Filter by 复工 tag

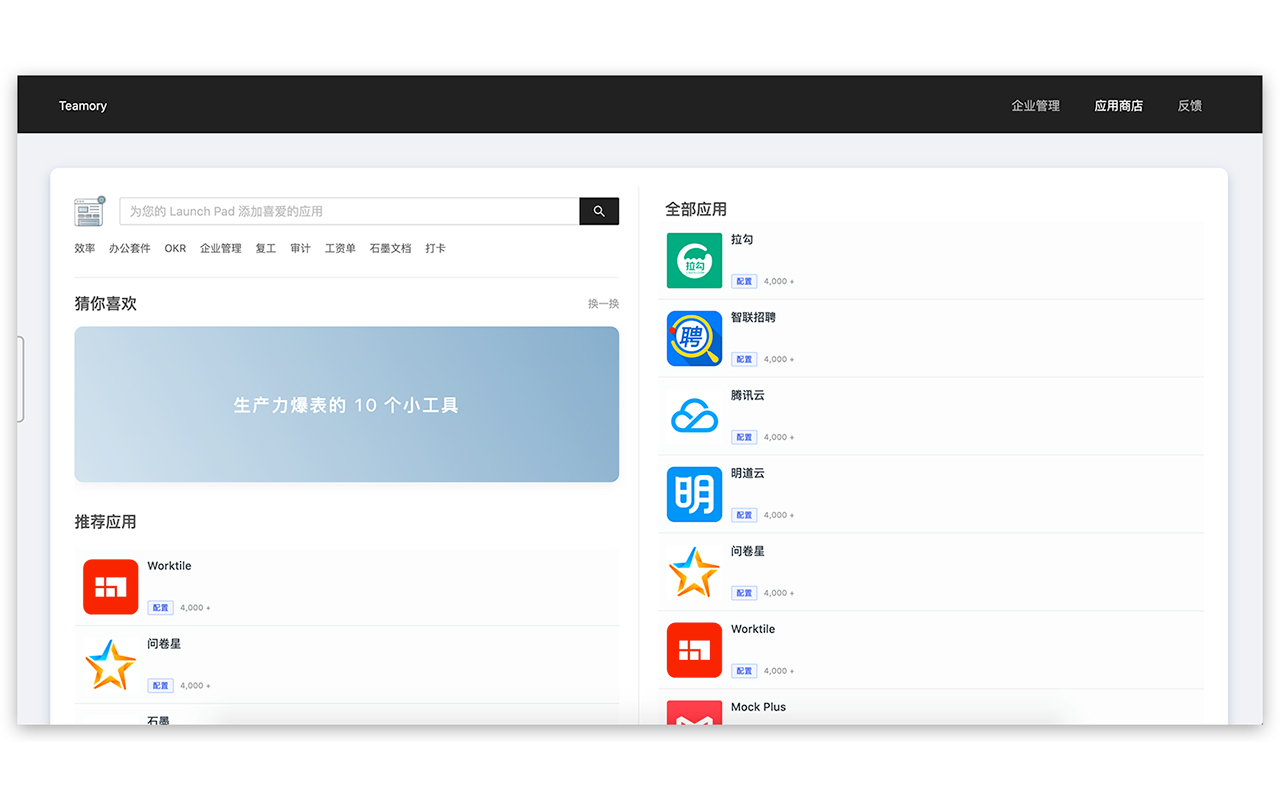266,248
